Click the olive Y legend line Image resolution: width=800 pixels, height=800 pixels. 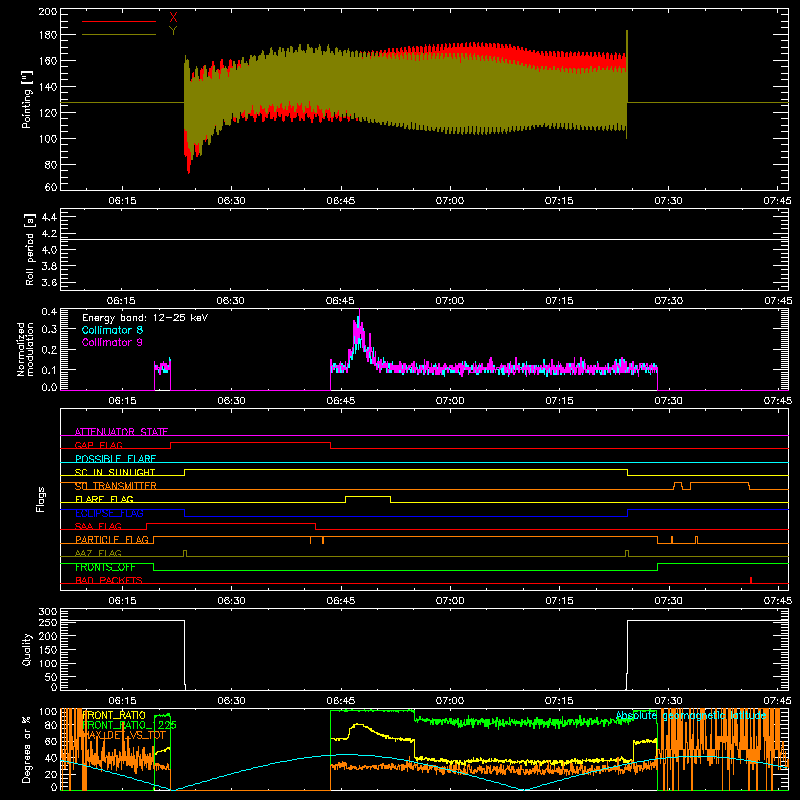pos(119,34)
